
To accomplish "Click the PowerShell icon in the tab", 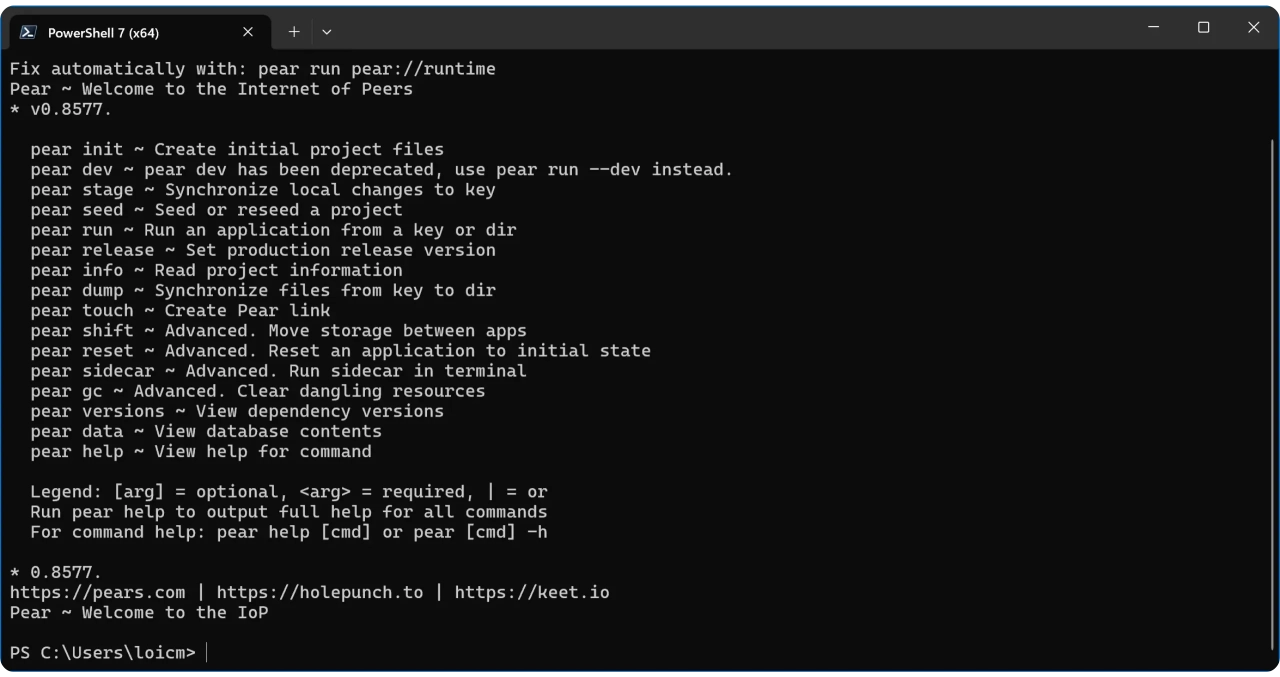I will coord(28,32).
